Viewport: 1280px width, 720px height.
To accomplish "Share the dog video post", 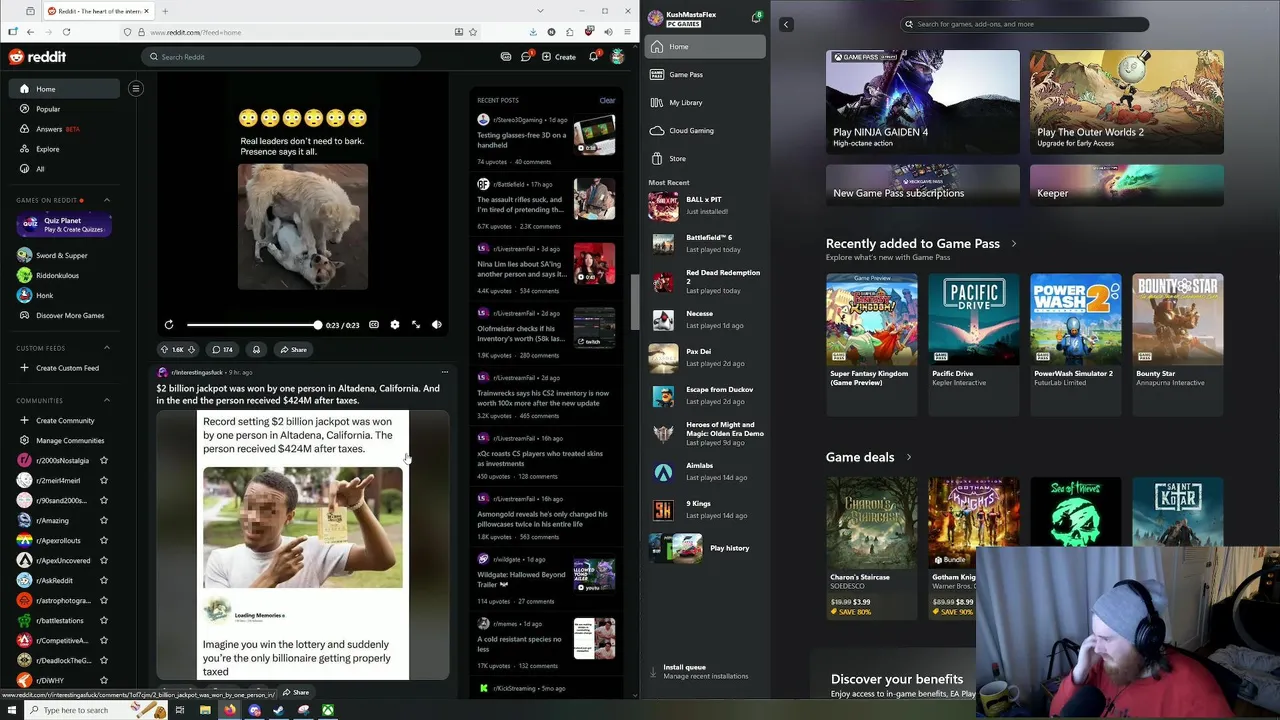I will click(x=293, y=350).
